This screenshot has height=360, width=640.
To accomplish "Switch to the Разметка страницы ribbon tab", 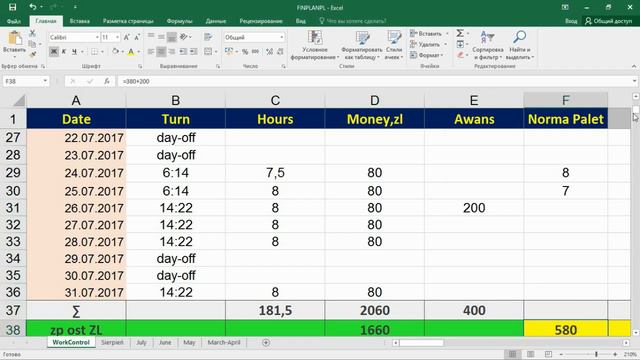I will [x=128, y=21].
